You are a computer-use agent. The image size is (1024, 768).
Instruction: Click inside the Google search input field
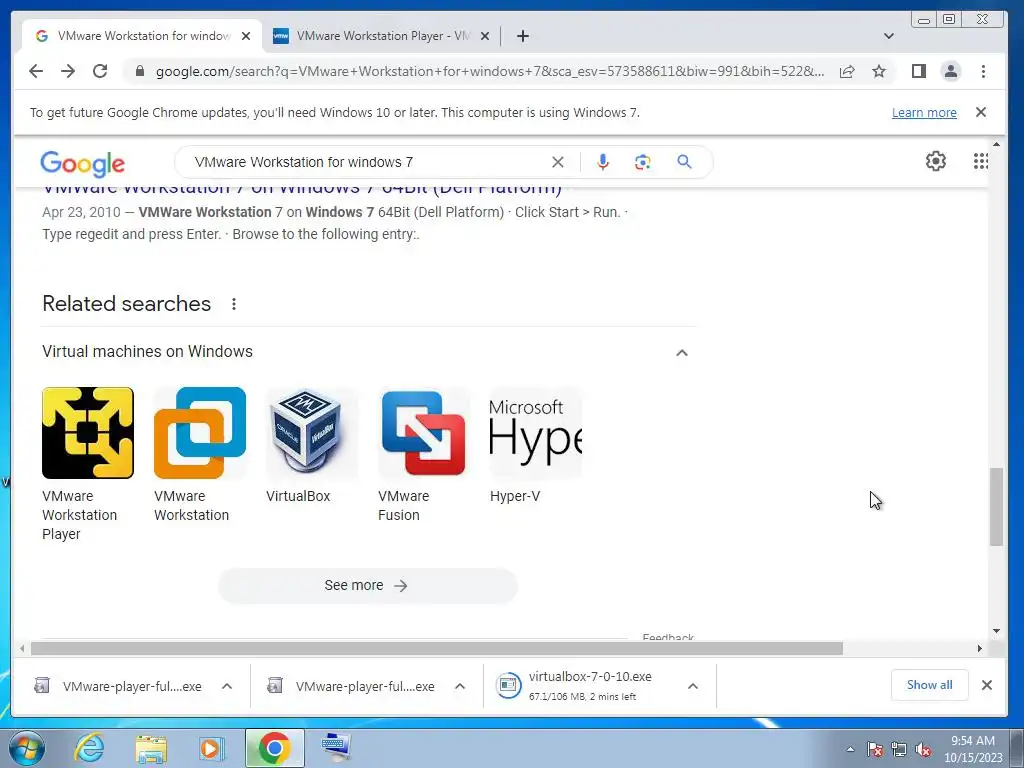point(369,162)
